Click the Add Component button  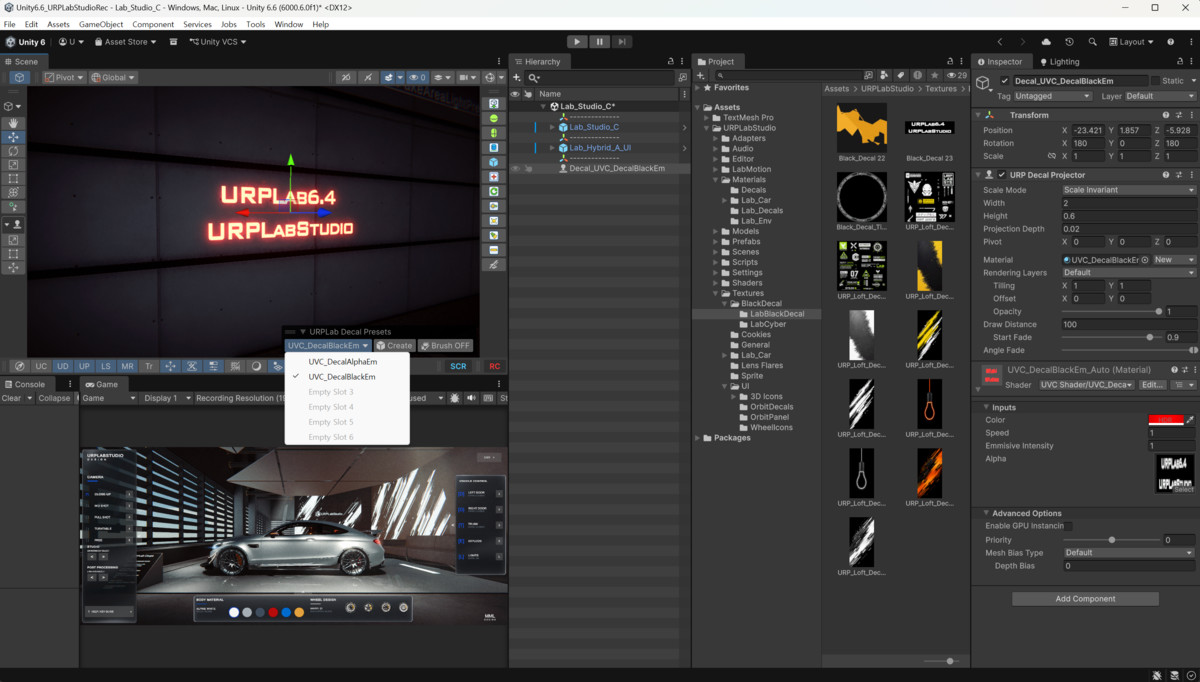[x=1085, y=599]
